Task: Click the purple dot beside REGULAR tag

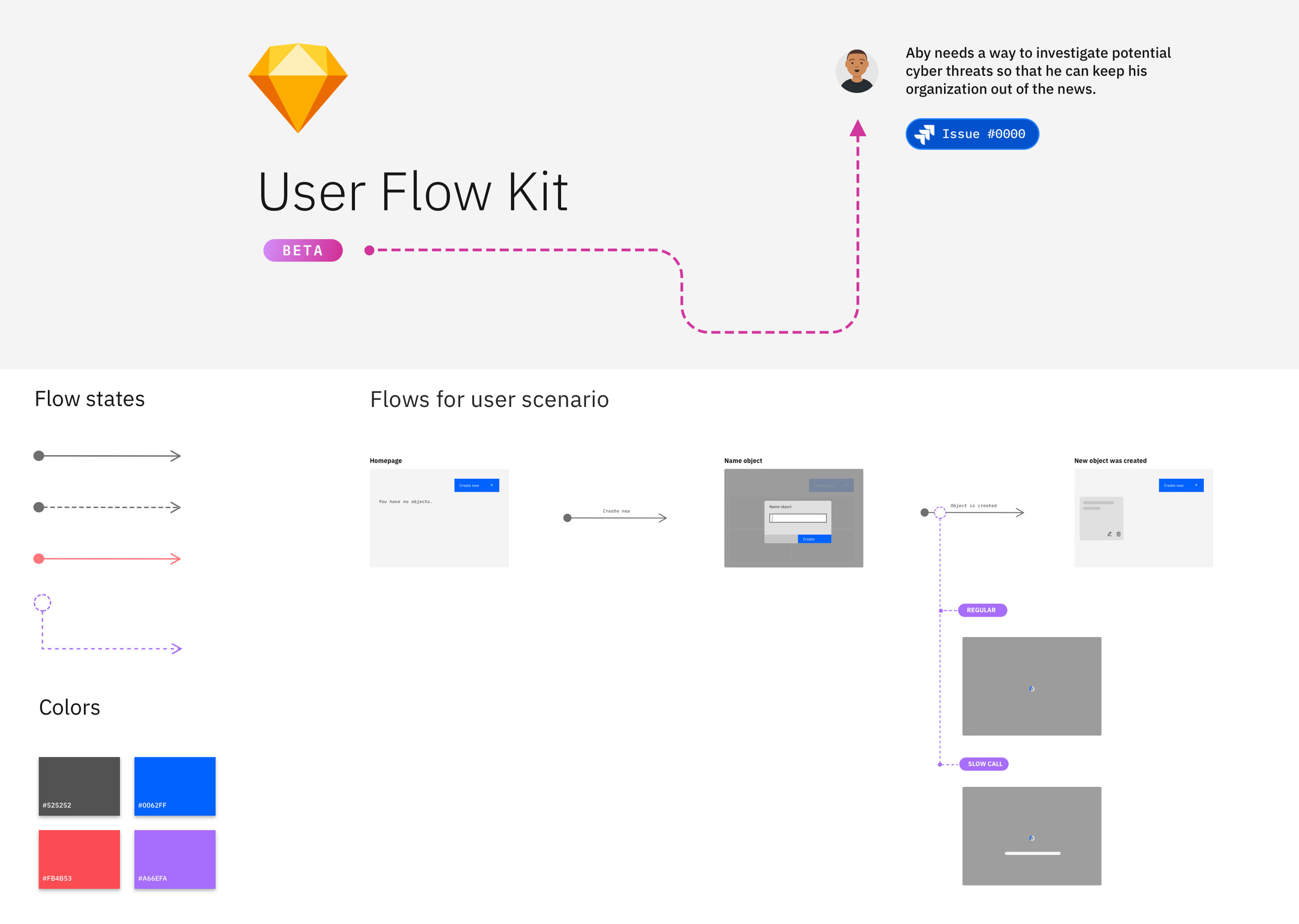Action: [x=940, y=611]
